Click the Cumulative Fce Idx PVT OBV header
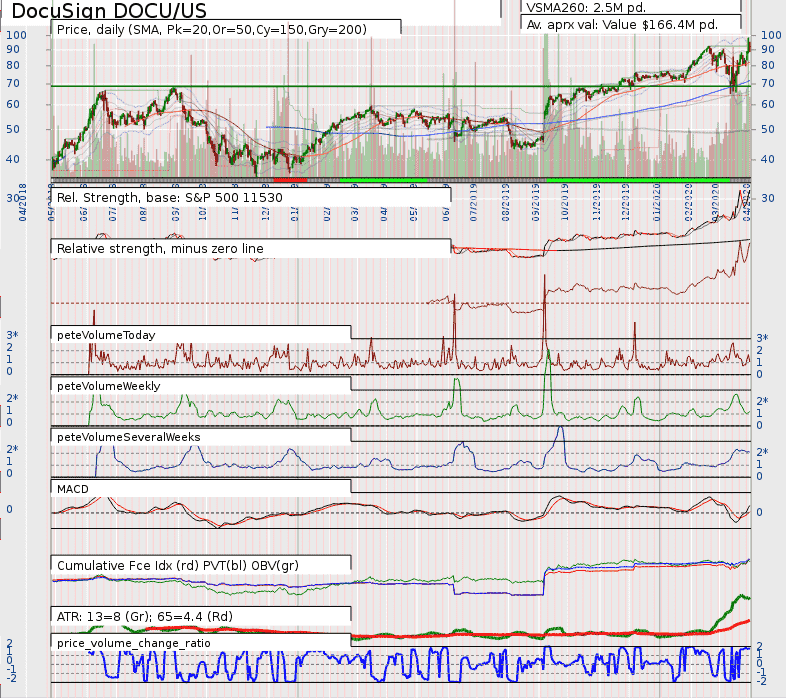Image resolution: width=786 pixels, height=698 pixels. tap(178, 566)
